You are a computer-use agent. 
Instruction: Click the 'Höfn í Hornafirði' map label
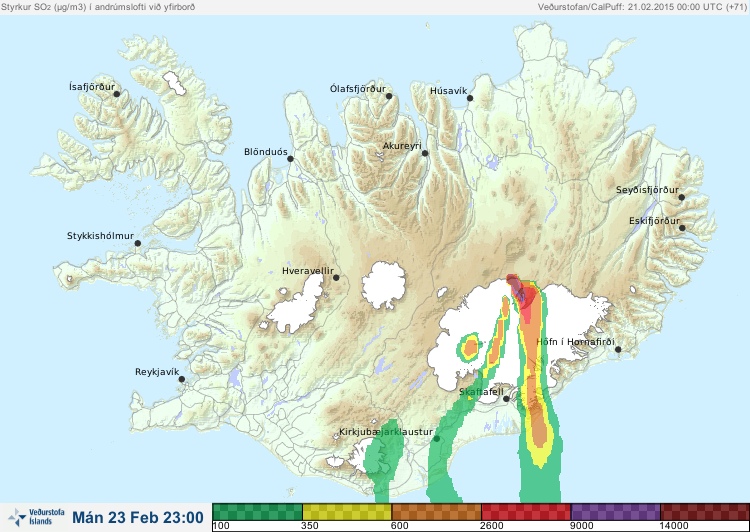point(575,342)
